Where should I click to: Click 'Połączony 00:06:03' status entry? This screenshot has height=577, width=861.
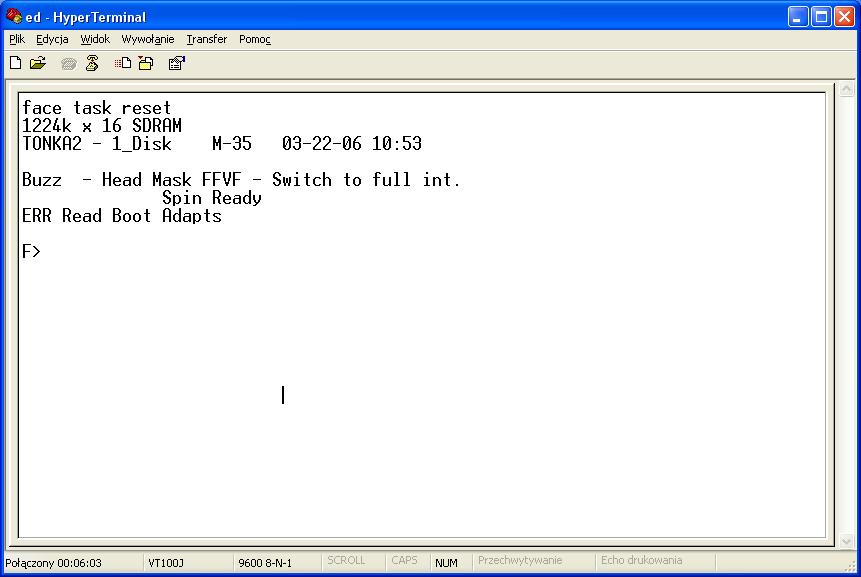[53, 563]
